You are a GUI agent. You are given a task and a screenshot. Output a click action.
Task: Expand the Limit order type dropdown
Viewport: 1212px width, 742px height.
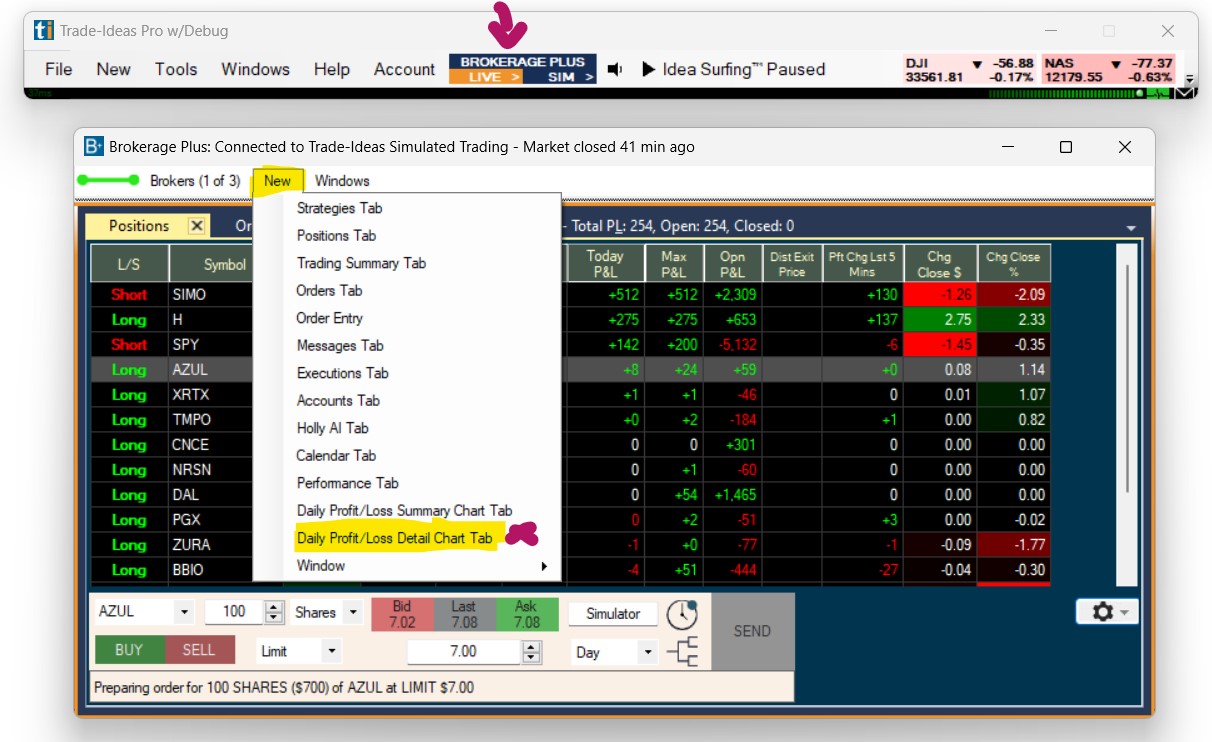coord(331,651)
